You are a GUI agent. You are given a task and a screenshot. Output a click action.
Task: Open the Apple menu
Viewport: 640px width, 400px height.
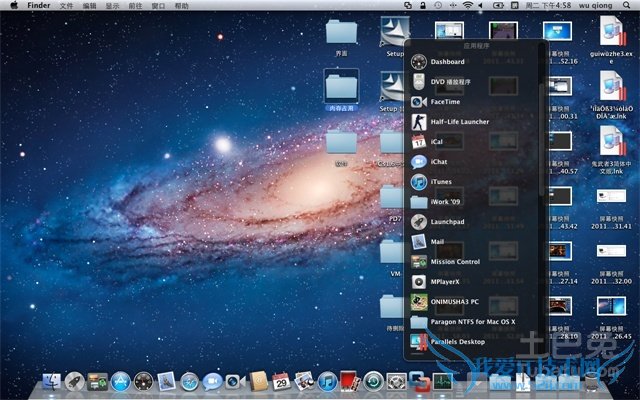(x=12, y=6)
